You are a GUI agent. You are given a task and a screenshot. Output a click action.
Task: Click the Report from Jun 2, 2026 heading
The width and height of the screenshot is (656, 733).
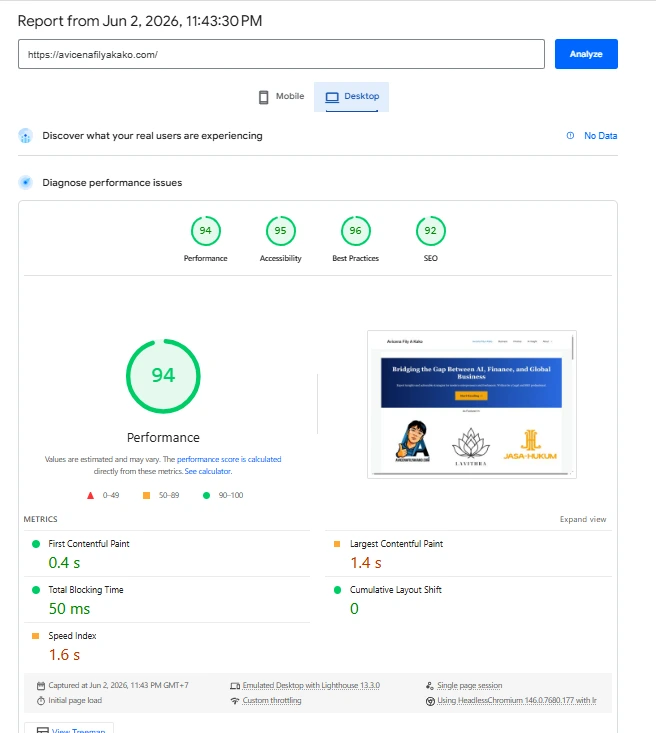140,21
